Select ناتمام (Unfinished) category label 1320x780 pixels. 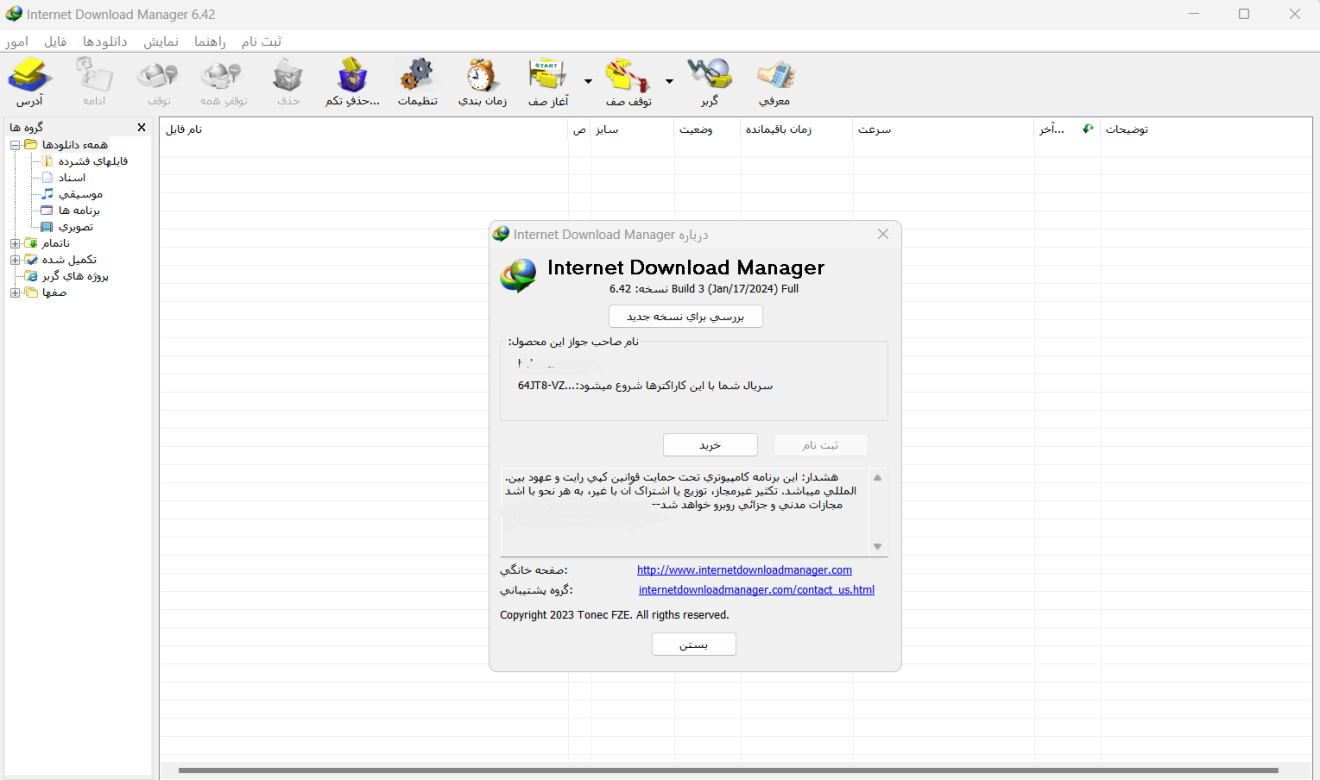tap(56, 243)
